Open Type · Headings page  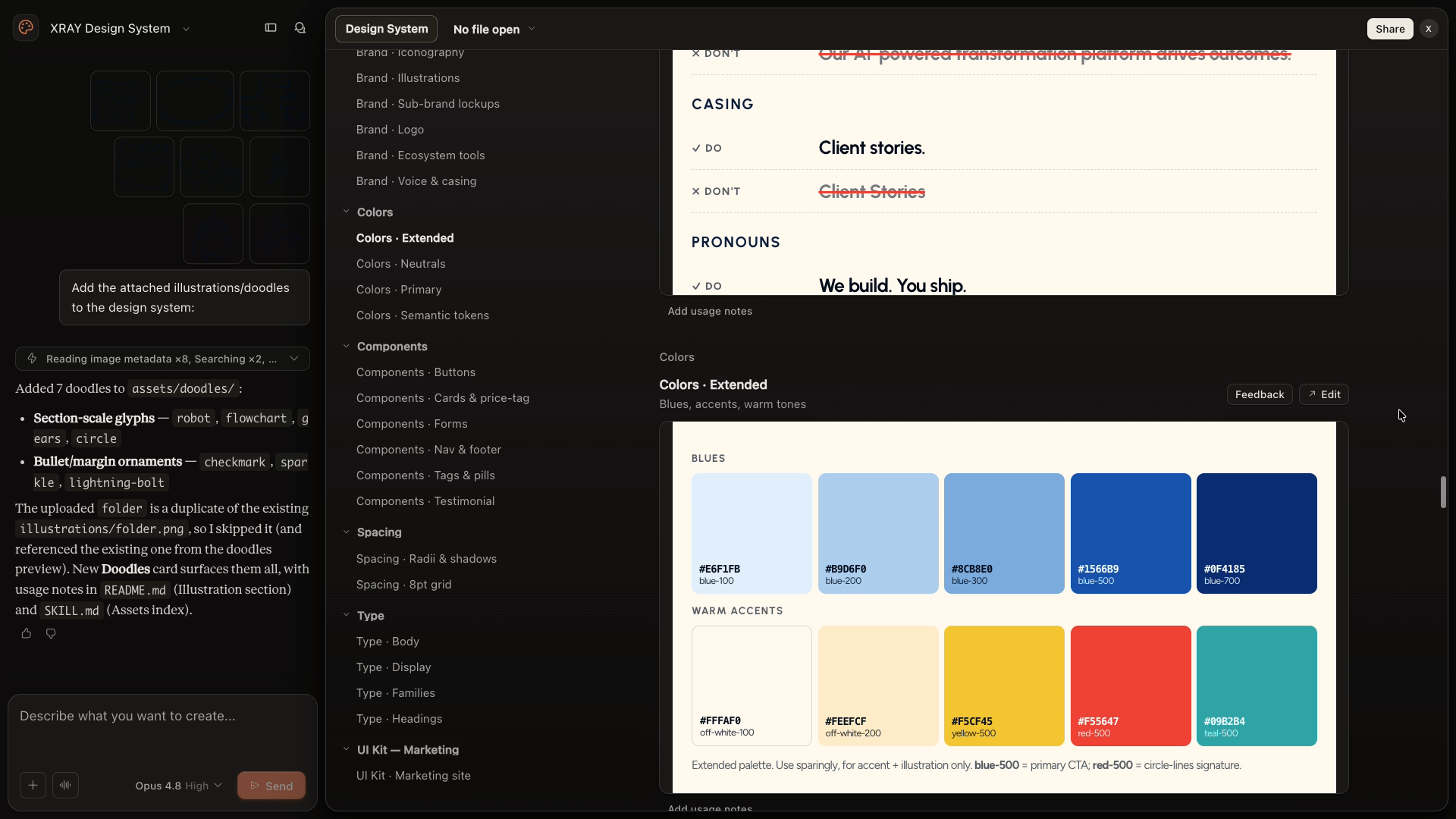click(x=399, y=719)
